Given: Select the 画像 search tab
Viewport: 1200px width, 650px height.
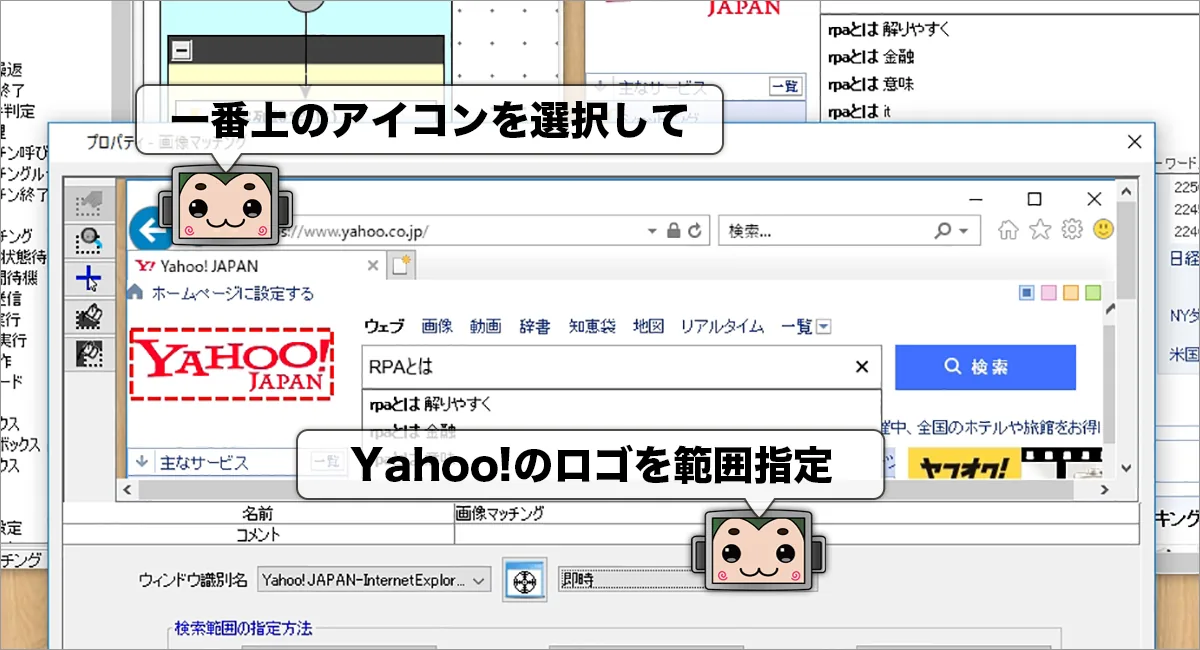Looking at the screenshot, I should pos(437,326).
